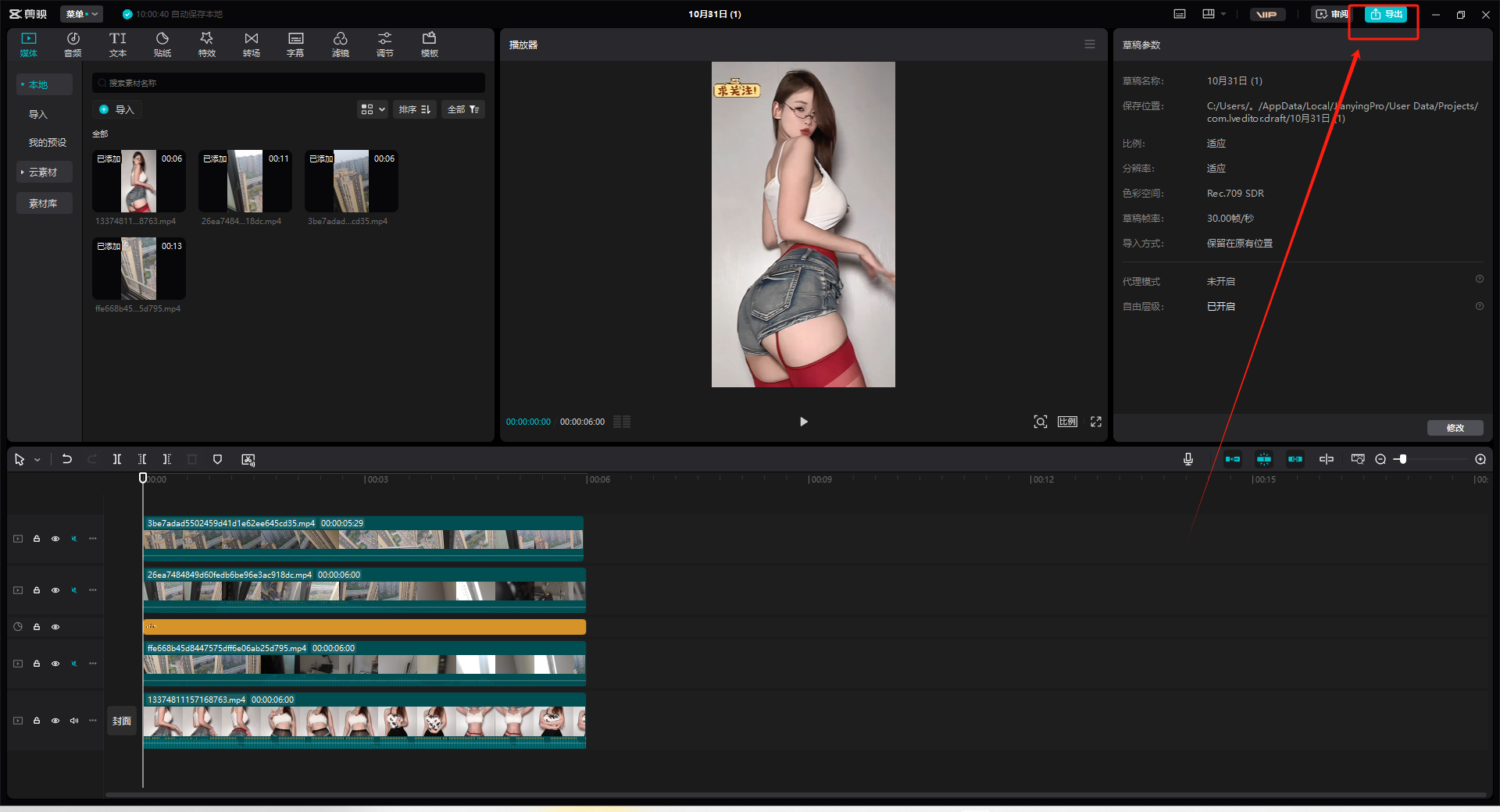The width and height of the screenshot is (1500, 812).
Task: Open the media view mode dropdown
Action: [x=373, y=109]
